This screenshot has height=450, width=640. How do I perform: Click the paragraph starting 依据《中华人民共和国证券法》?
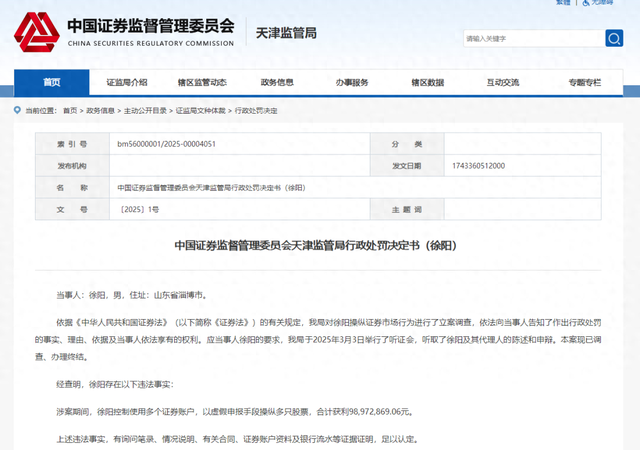(318, 339)
